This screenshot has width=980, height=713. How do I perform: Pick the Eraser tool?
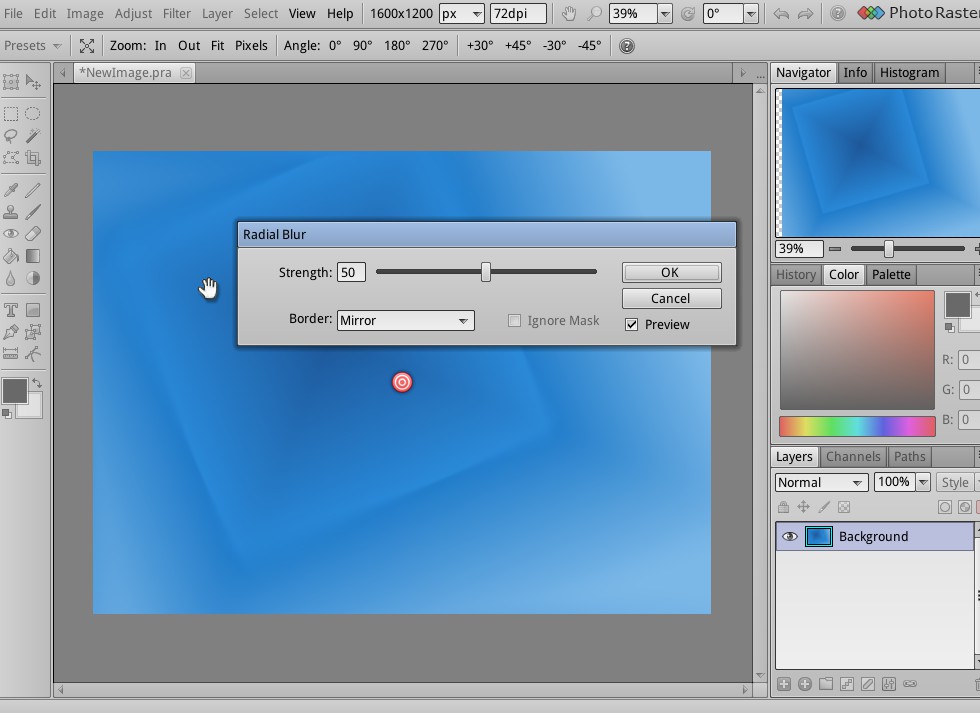coord(33,234)
